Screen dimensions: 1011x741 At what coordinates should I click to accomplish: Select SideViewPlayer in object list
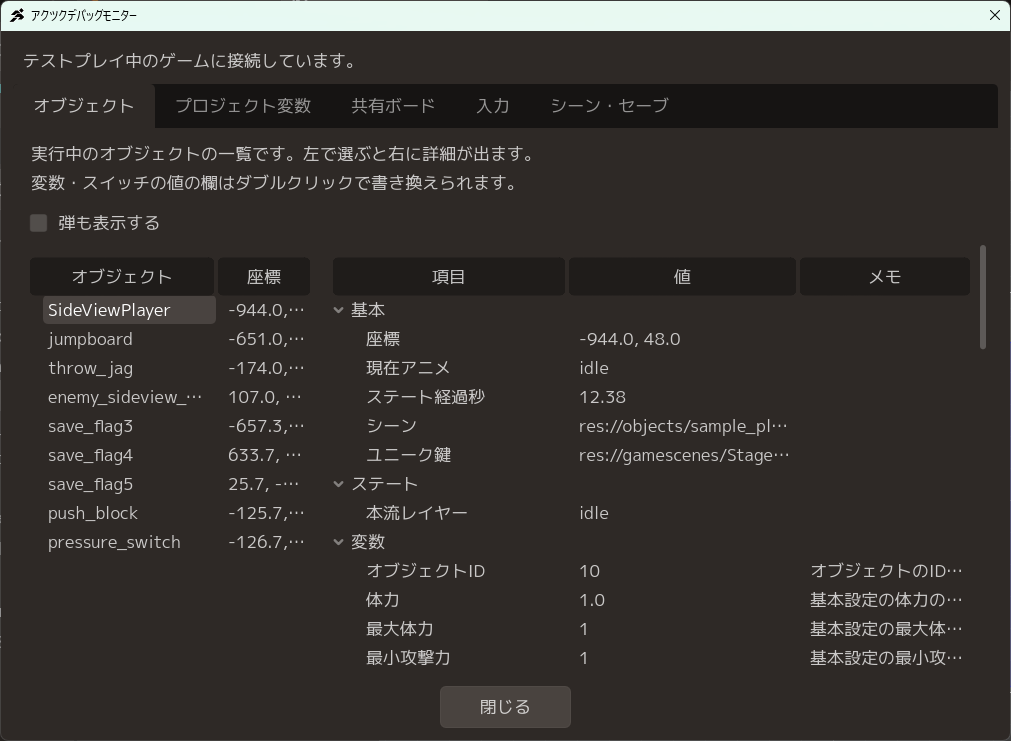click(x=129, y=310)
